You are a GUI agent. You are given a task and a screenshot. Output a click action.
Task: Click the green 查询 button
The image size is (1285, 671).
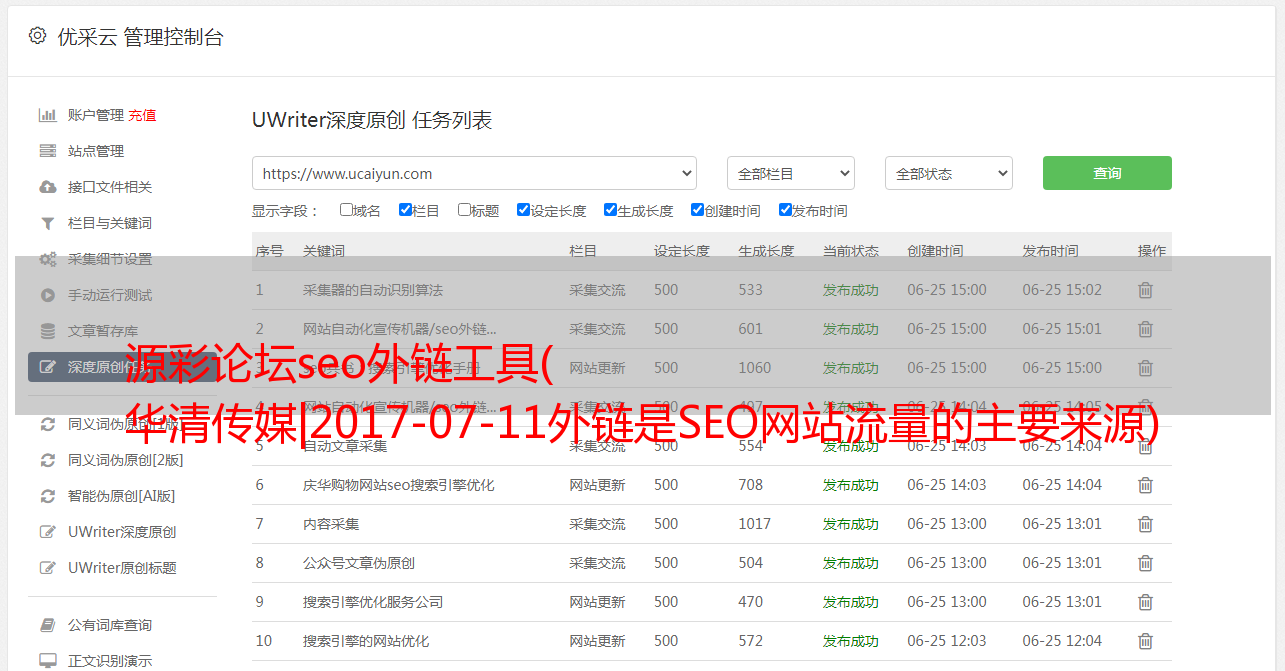click(x=1107, y=173)
